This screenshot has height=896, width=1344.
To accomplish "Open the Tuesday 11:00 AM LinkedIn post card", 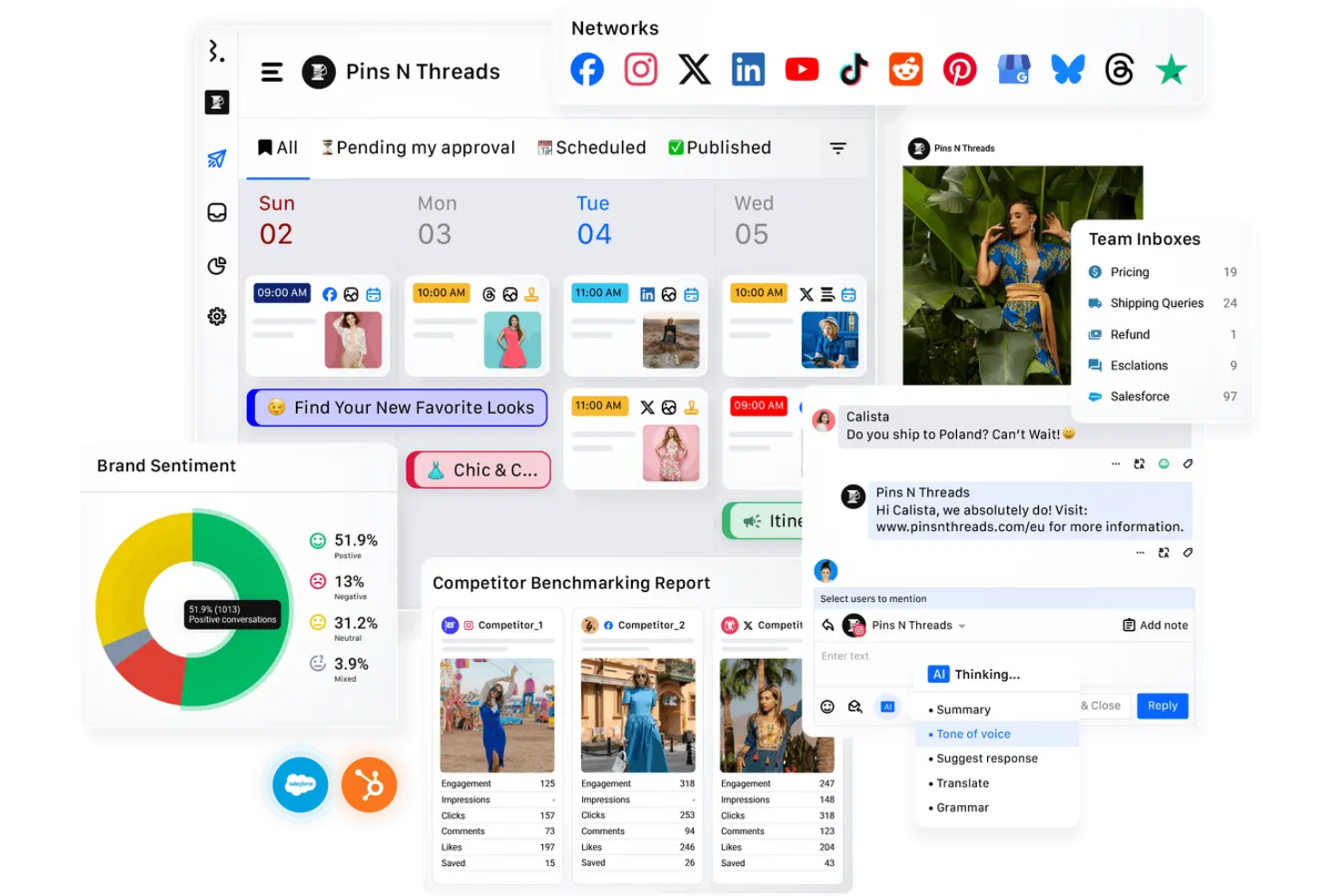I will [x=635, y=326].
